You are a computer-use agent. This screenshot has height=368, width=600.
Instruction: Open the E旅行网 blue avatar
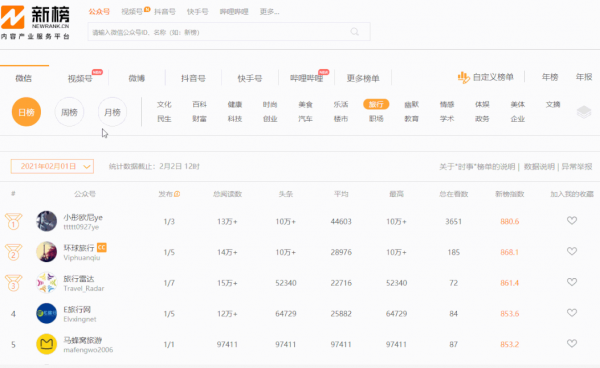click(x=47, y=313)
